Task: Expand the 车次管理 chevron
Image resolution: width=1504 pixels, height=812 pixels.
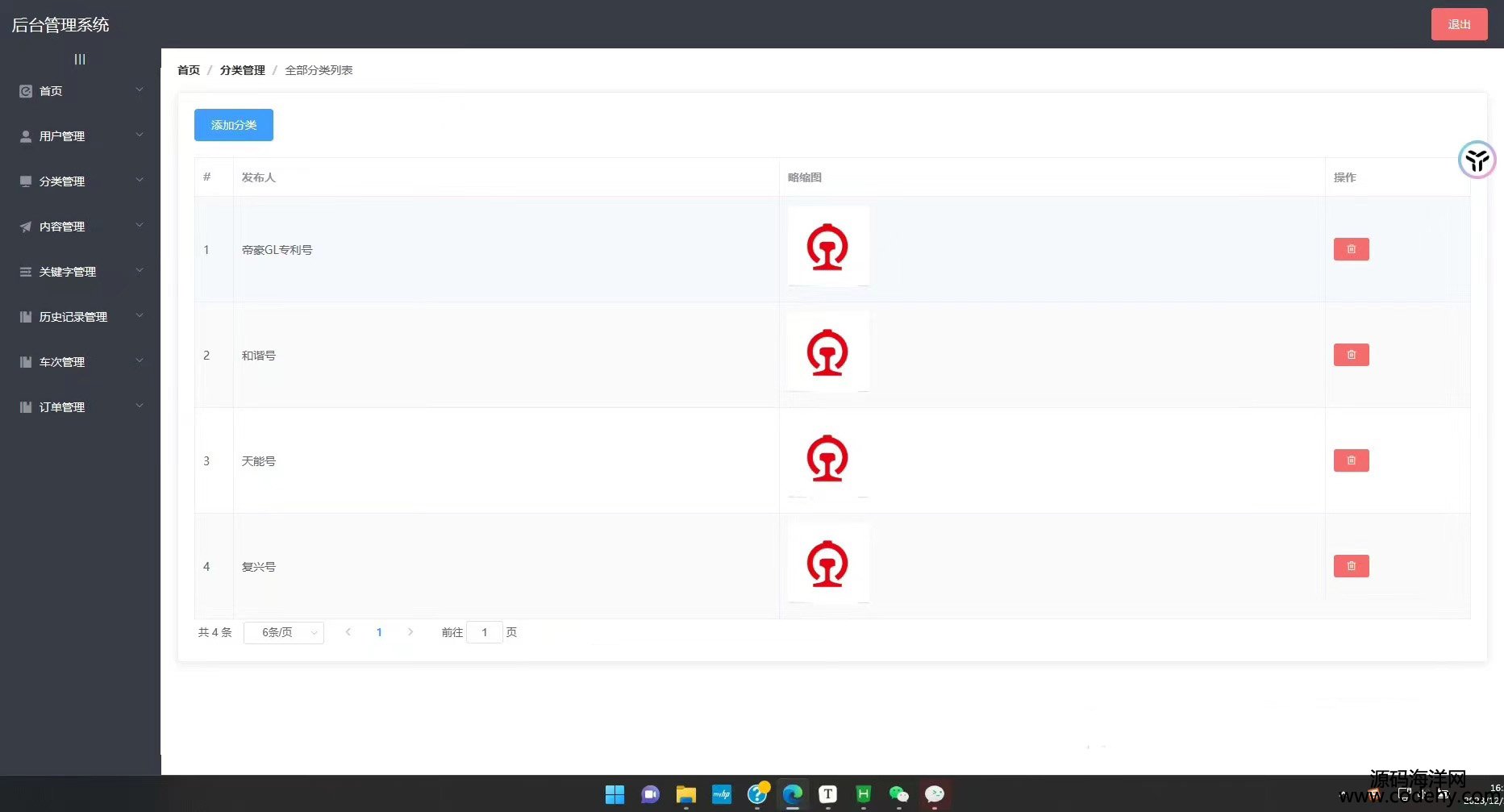Action: click(140, 360)
